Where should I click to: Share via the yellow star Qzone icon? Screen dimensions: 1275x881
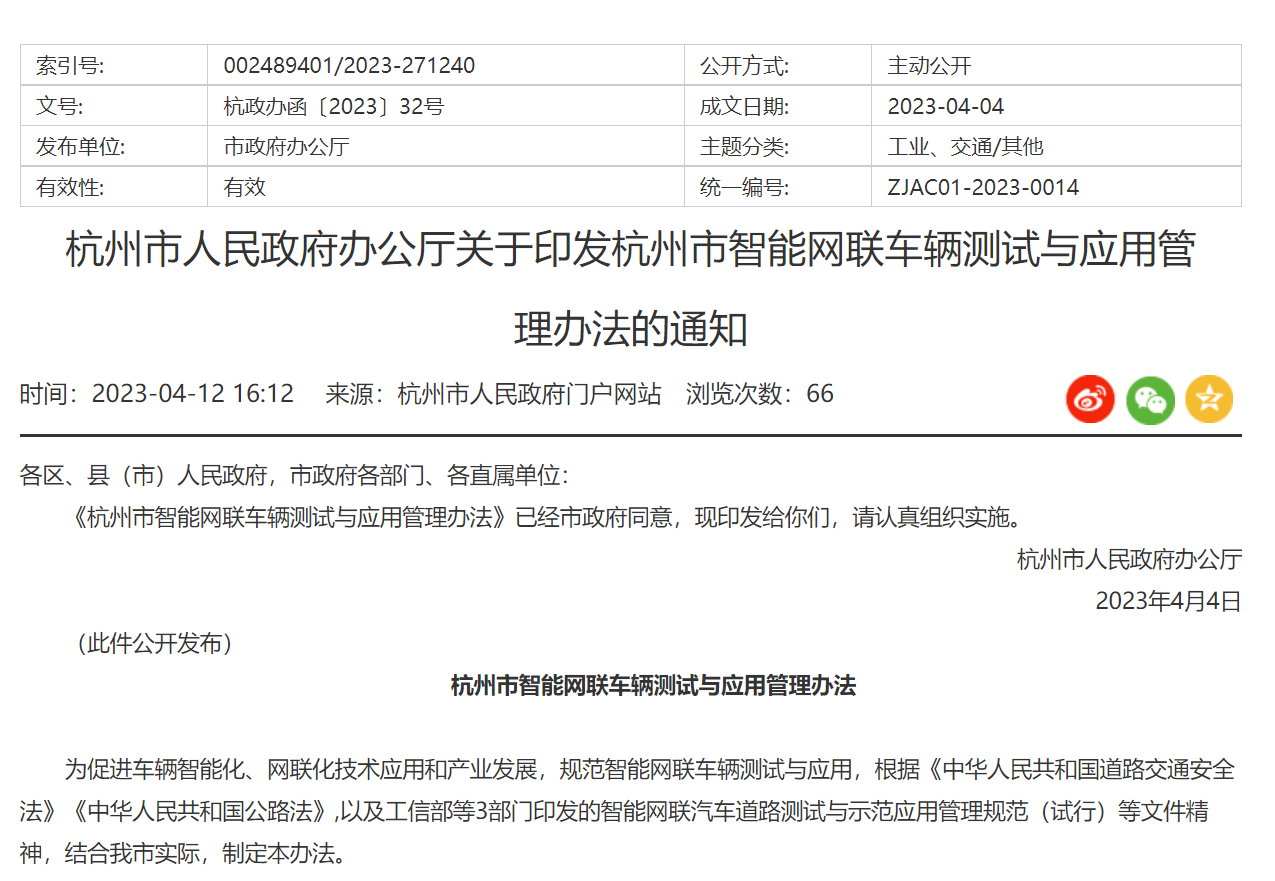click(1209, 400)
